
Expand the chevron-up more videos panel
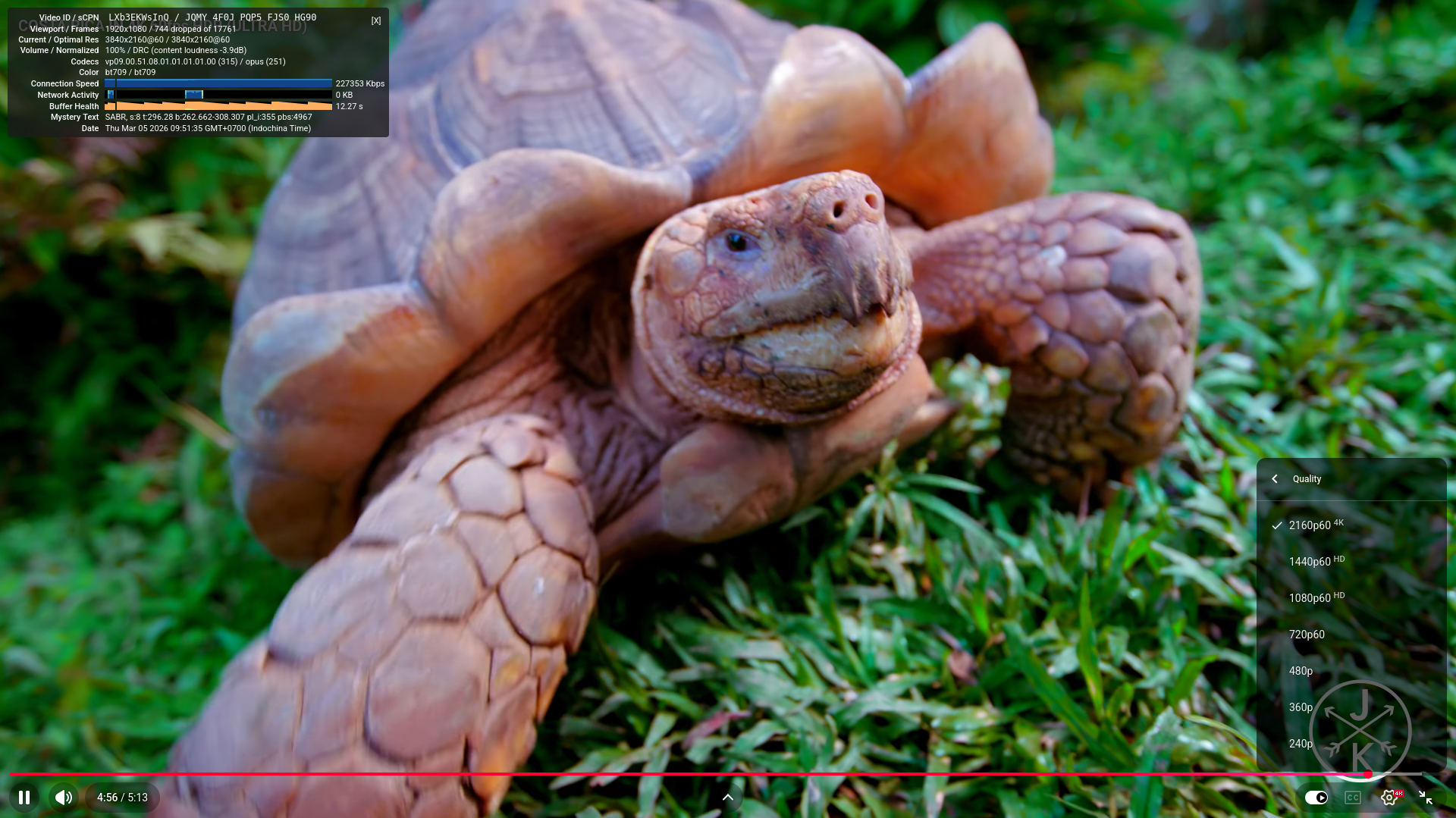pyautogui.click(x=727, y=798)
